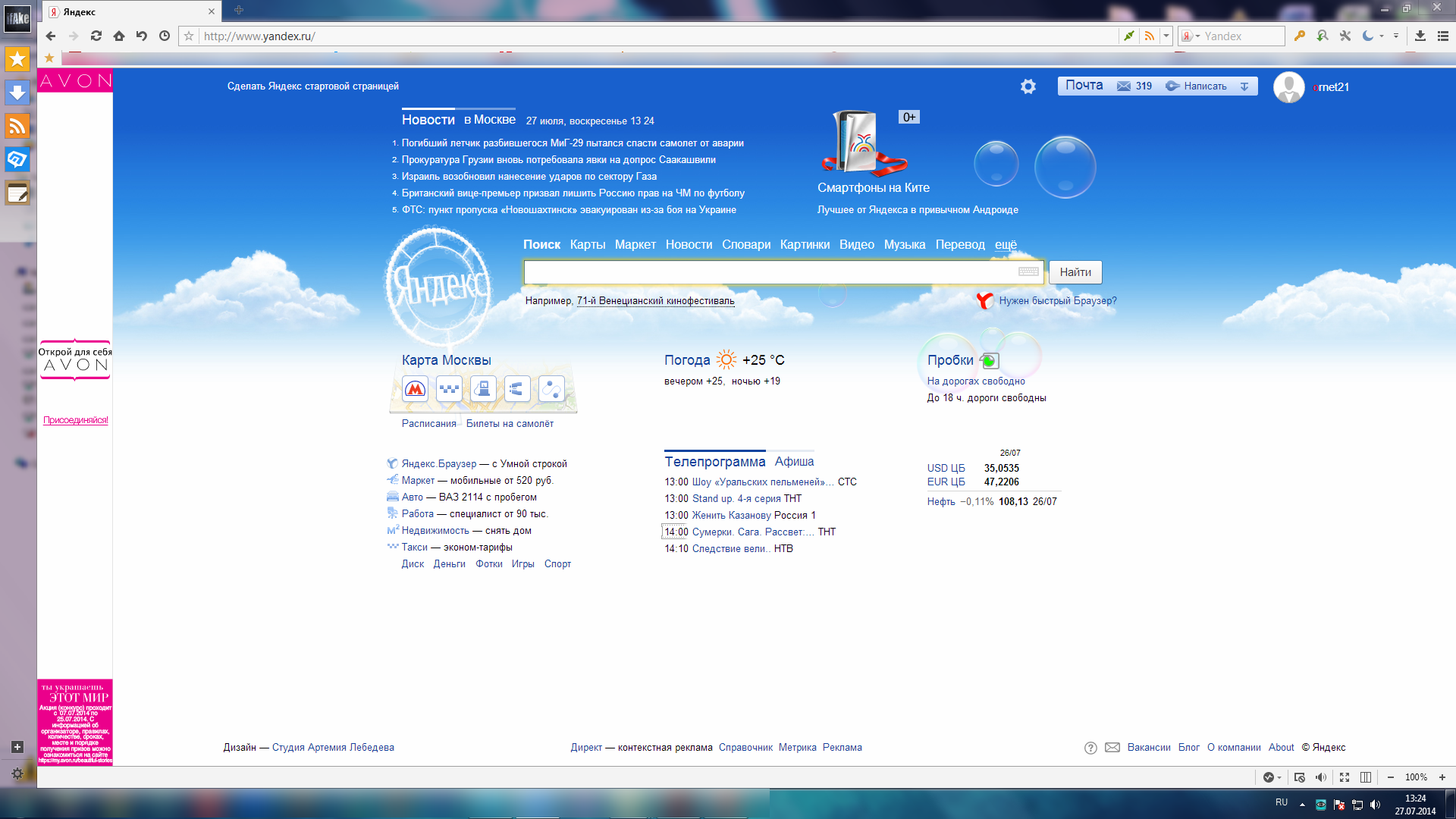The height and width of the screenshot is (819, 1456).
Task: Open Yandex page settings gear
Action: tap(1028, 86)
